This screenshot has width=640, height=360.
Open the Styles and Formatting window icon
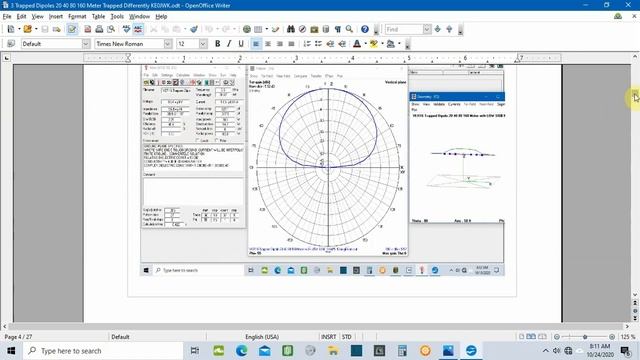pos(11,44)
